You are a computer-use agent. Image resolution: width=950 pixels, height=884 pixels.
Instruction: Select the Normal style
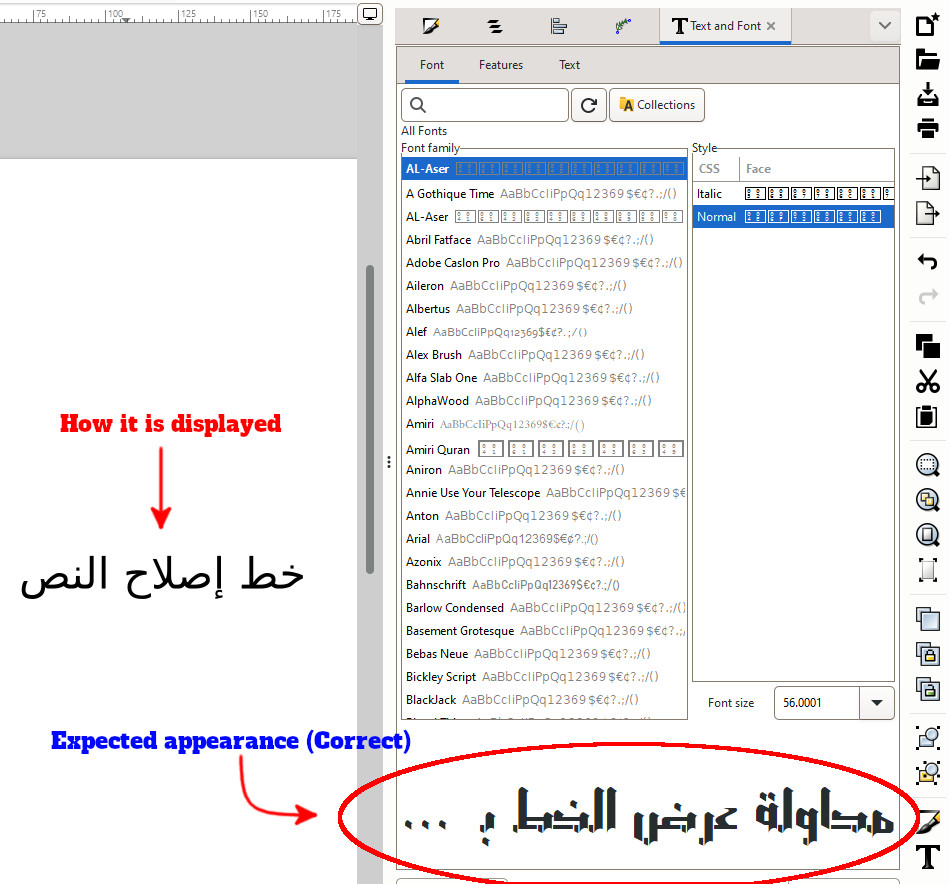pos(793,217)
